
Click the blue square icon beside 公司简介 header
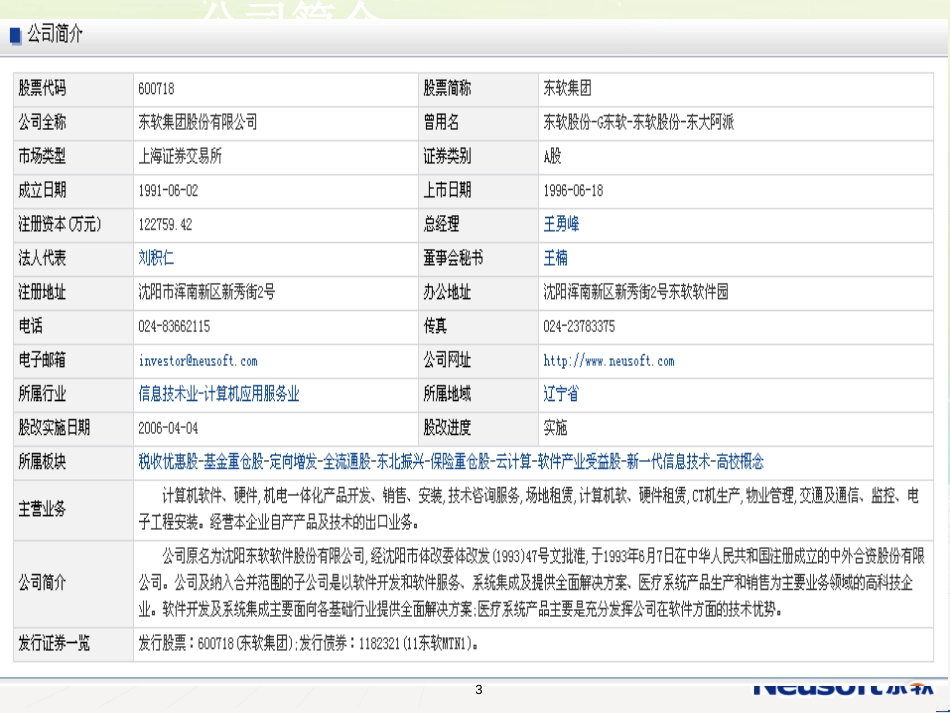coord(16,35)
